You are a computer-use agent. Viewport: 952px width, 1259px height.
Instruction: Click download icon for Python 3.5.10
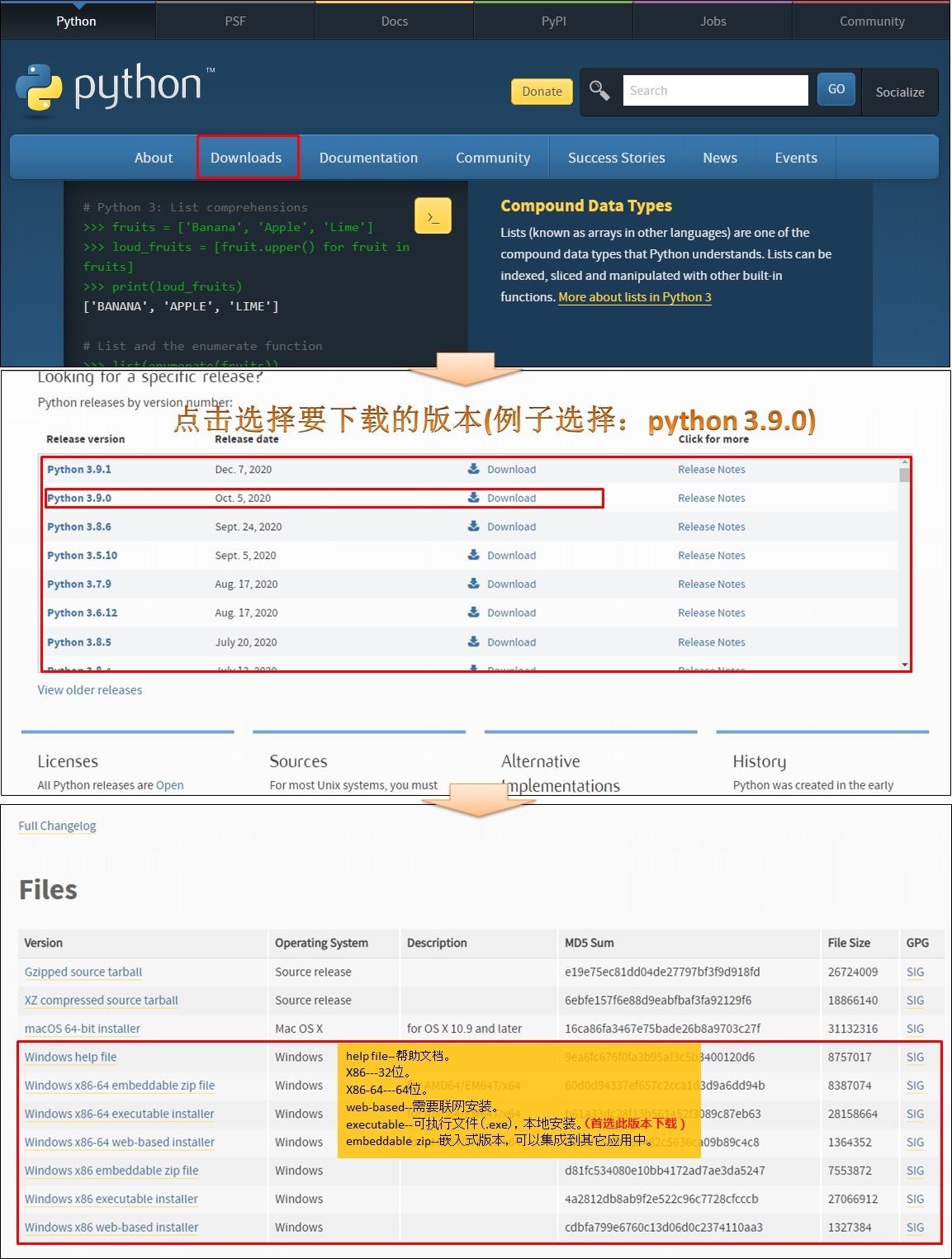click(474, 556)
